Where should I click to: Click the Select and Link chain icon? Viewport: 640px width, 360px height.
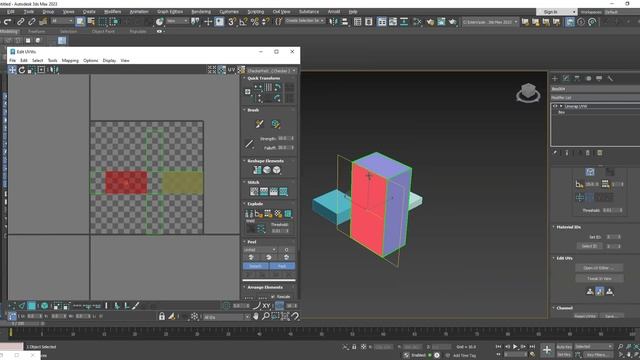click(20, 22)
